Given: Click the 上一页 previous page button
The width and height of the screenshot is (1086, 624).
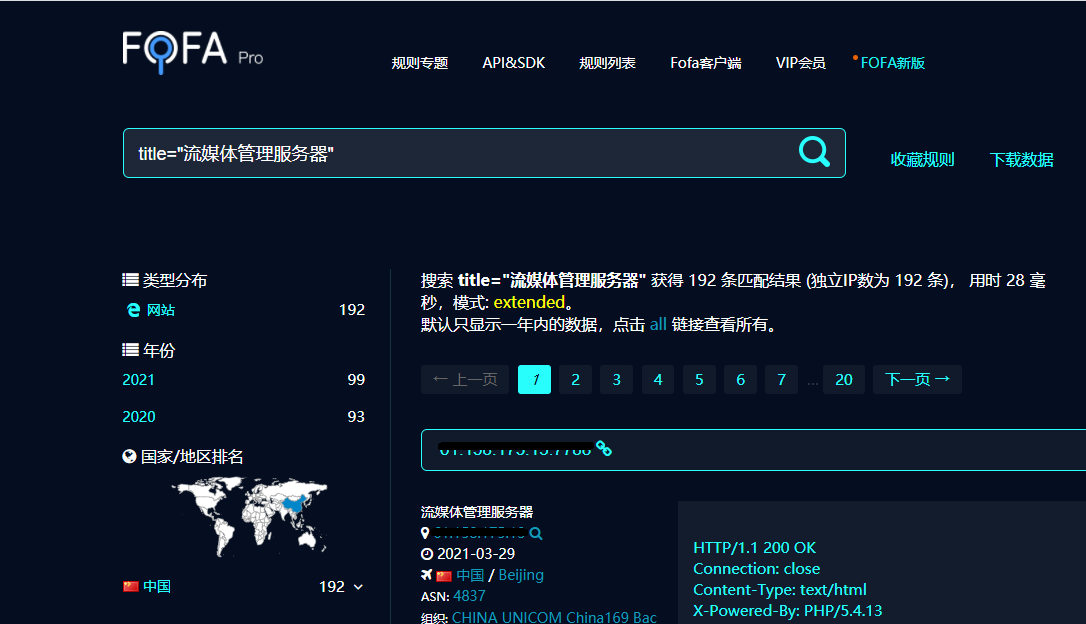Looking at the screenshot, I should (465, 380).
